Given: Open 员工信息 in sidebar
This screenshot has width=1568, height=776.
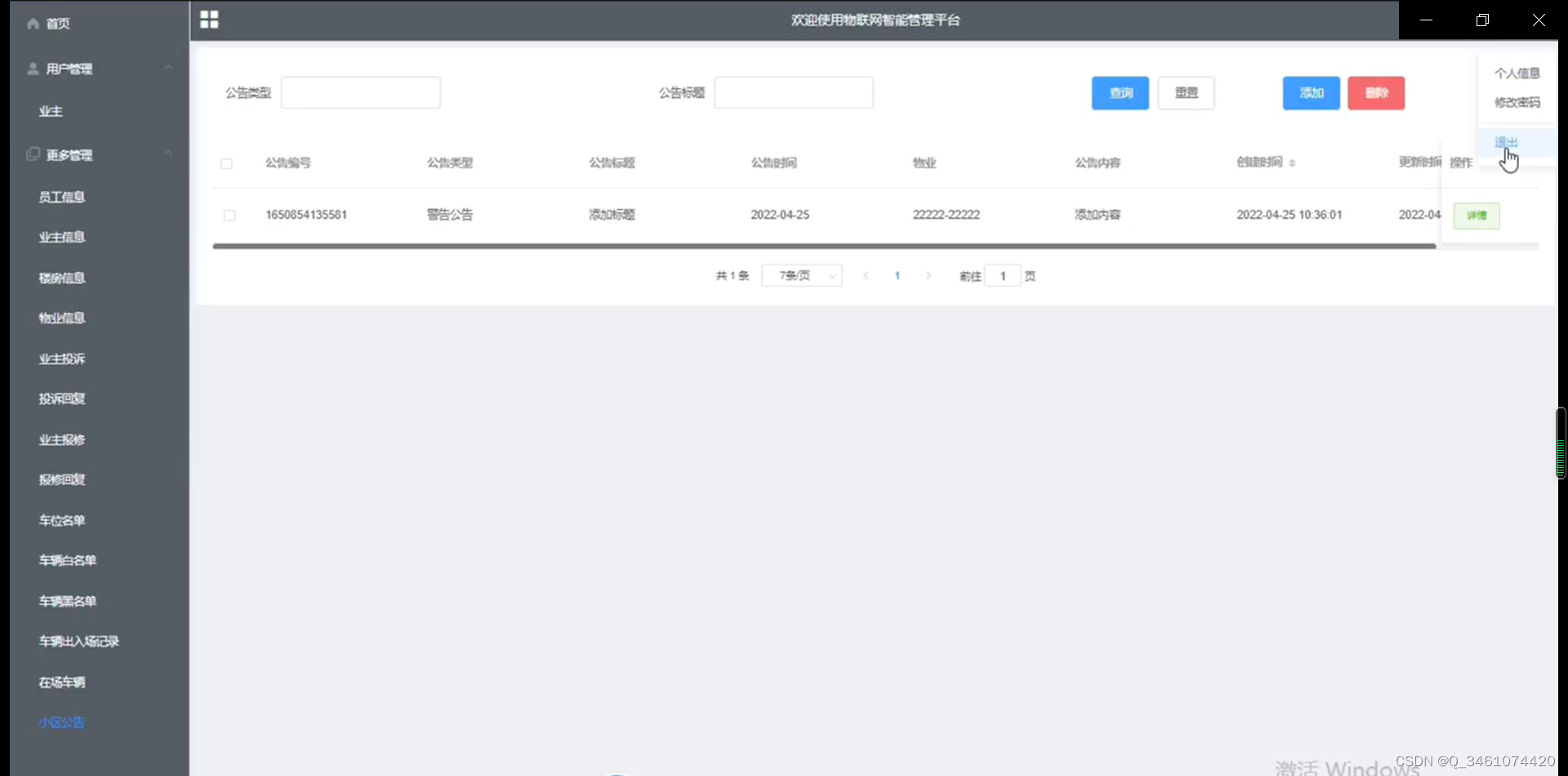Looking at the screenshot, I should click(x=62, y=197).
